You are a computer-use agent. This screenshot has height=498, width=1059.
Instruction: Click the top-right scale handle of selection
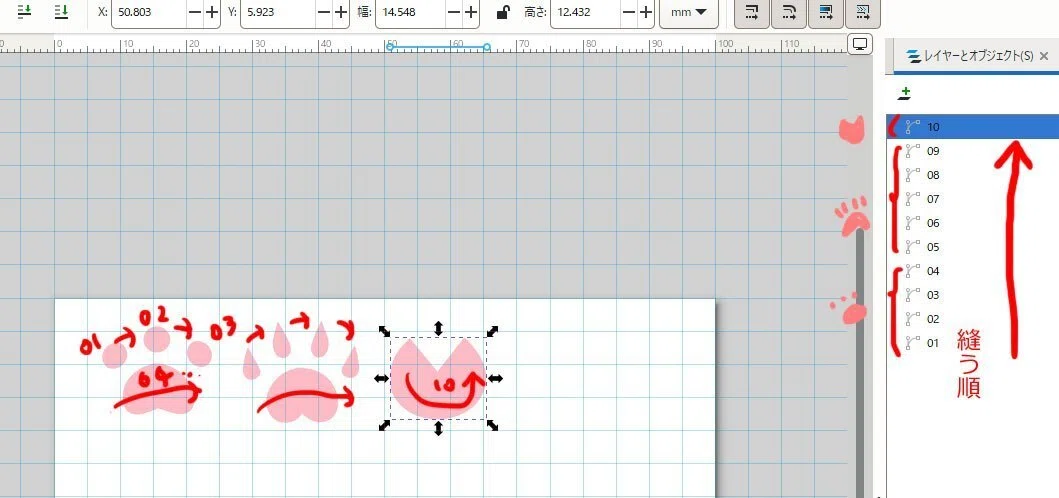click(492, 331)
